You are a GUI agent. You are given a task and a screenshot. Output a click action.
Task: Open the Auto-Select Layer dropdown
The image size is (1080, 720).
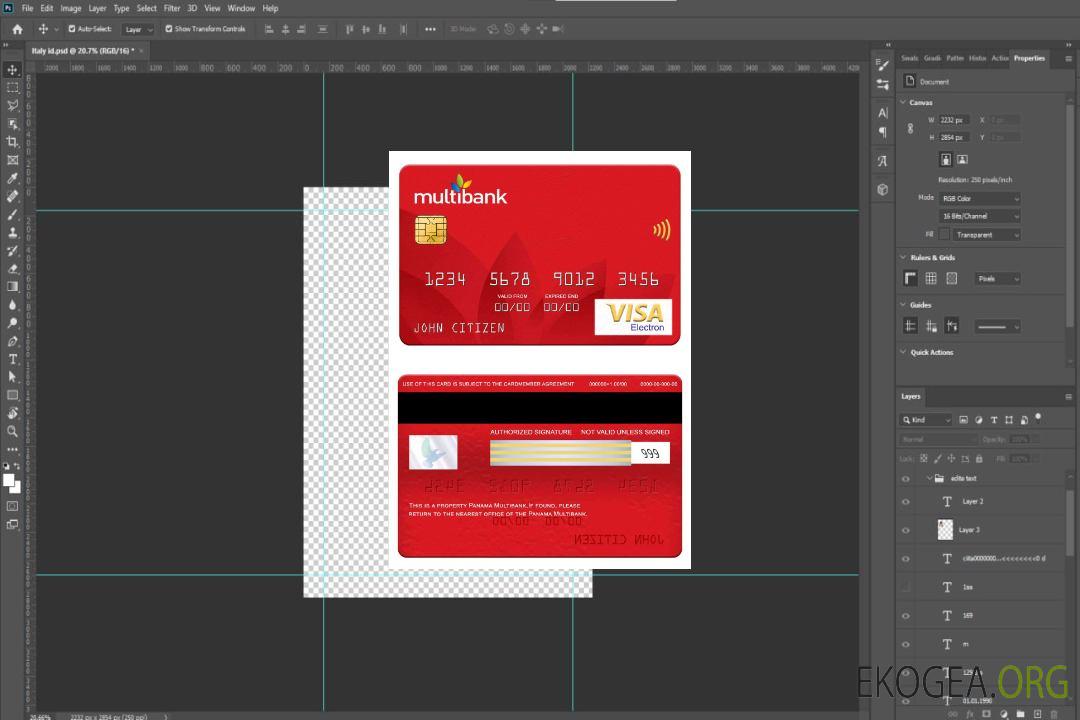(138, 29)
